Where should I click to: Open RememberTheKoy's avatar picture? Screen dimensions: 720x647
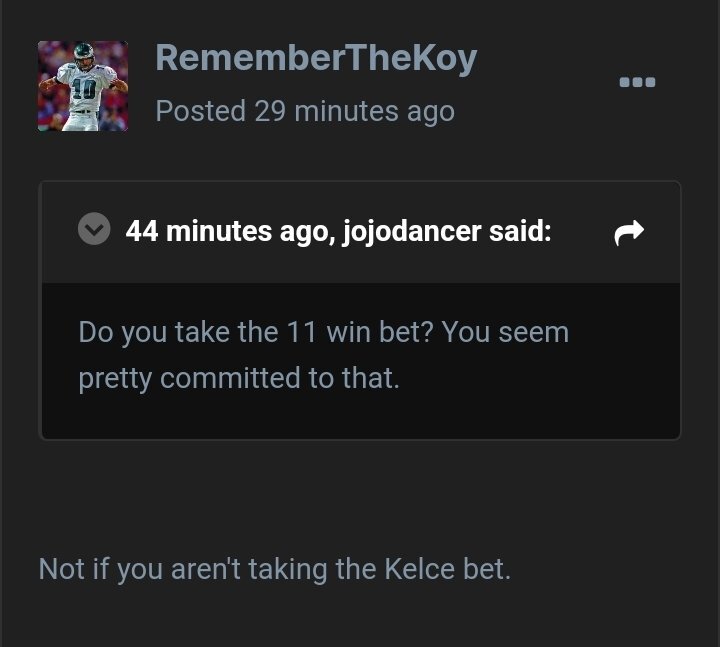[83, 86]
